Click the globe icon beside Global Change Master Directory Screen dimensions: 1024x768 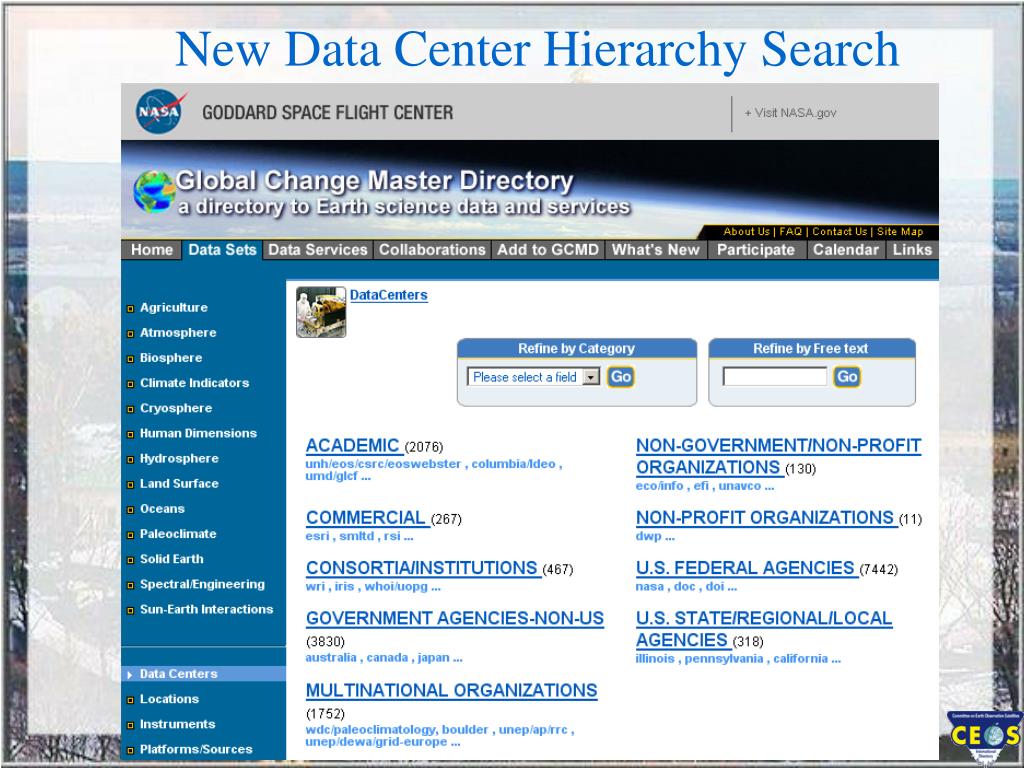pos(154,191)
